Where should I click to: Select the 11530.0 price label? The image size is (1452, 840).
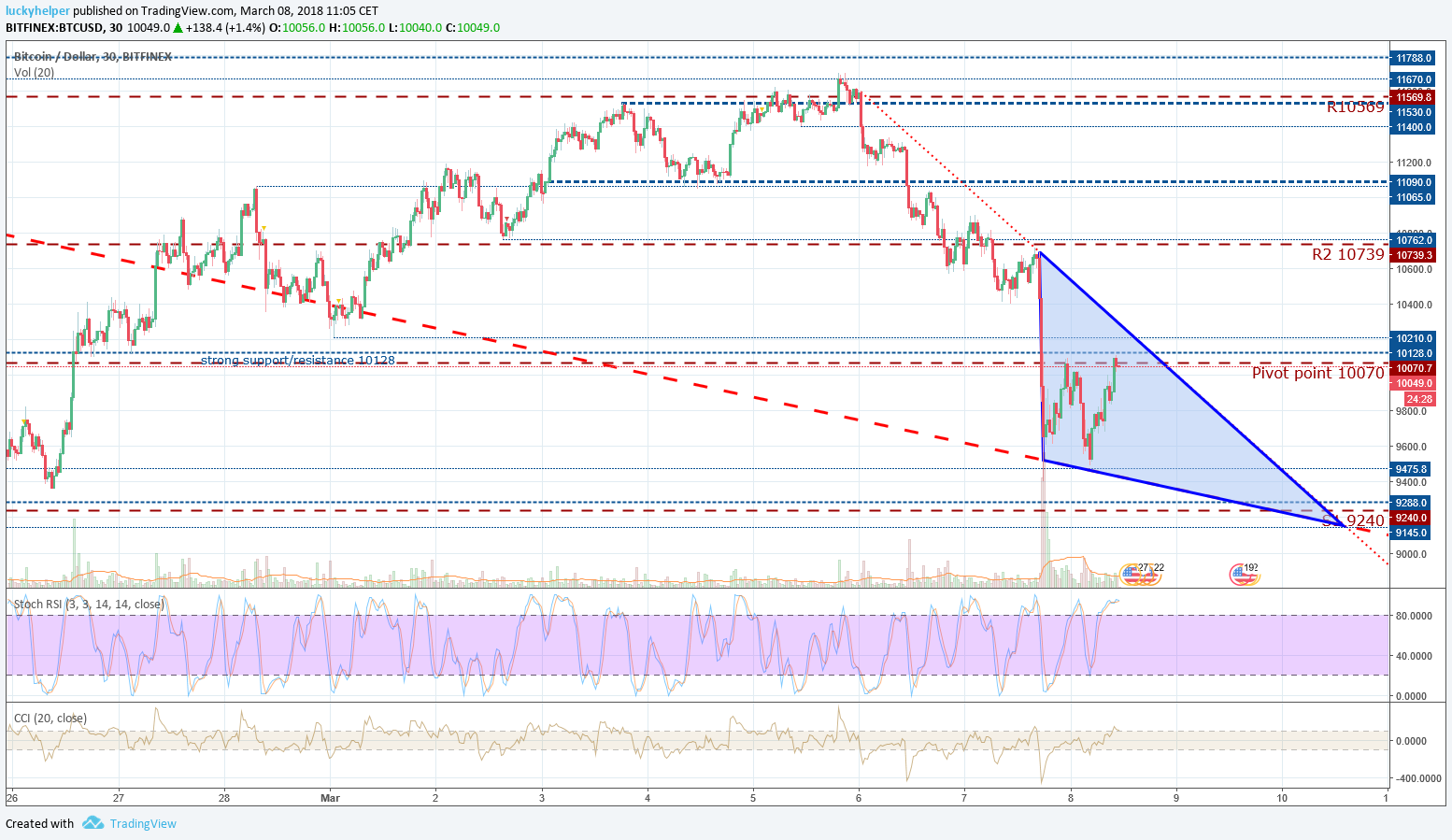click(1412, 112)
